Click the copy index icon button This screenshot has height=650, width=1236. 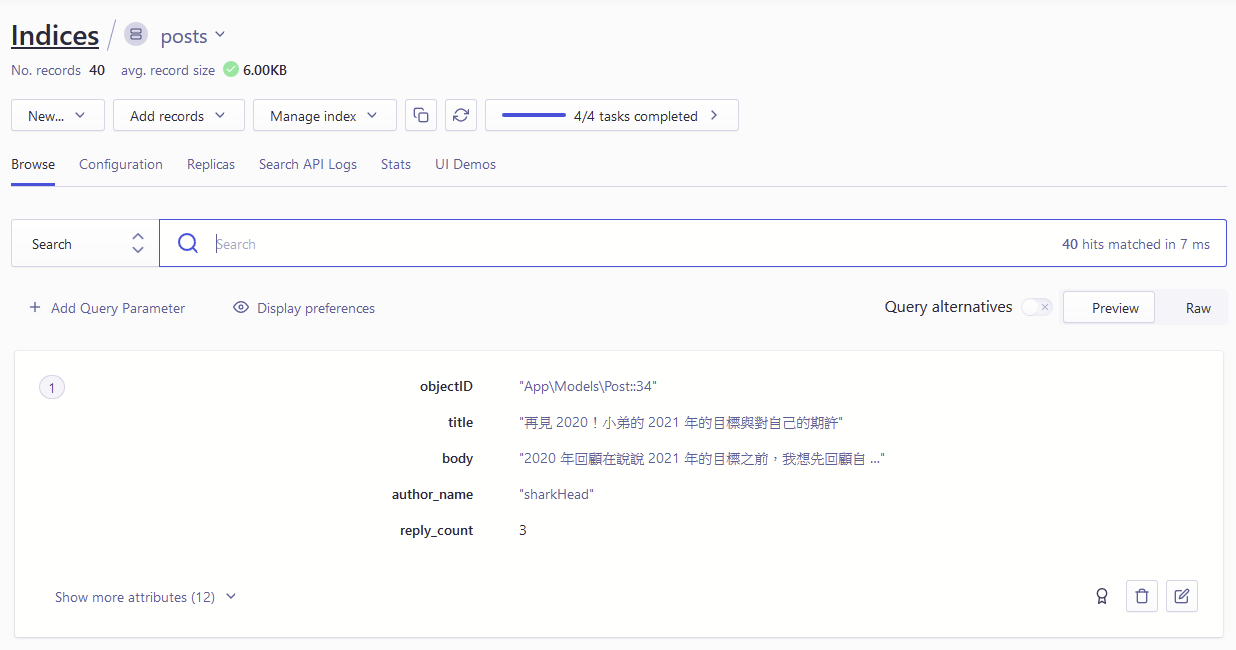[421, 115]
